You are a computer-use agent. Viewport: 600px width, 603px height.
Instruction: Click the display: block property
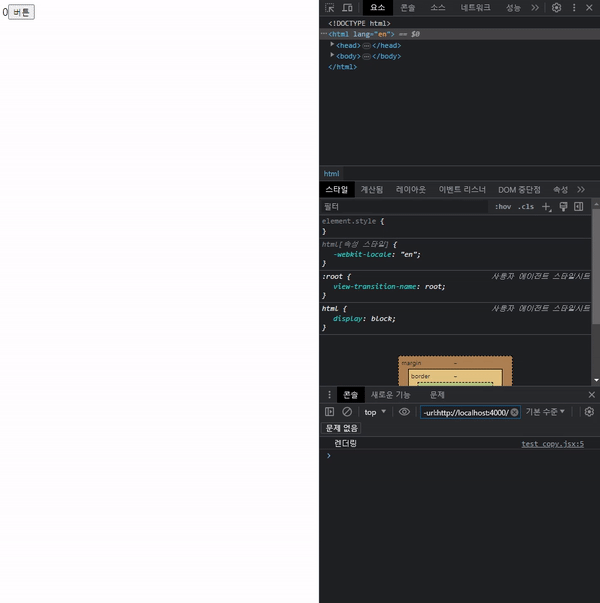click(364, 318)
